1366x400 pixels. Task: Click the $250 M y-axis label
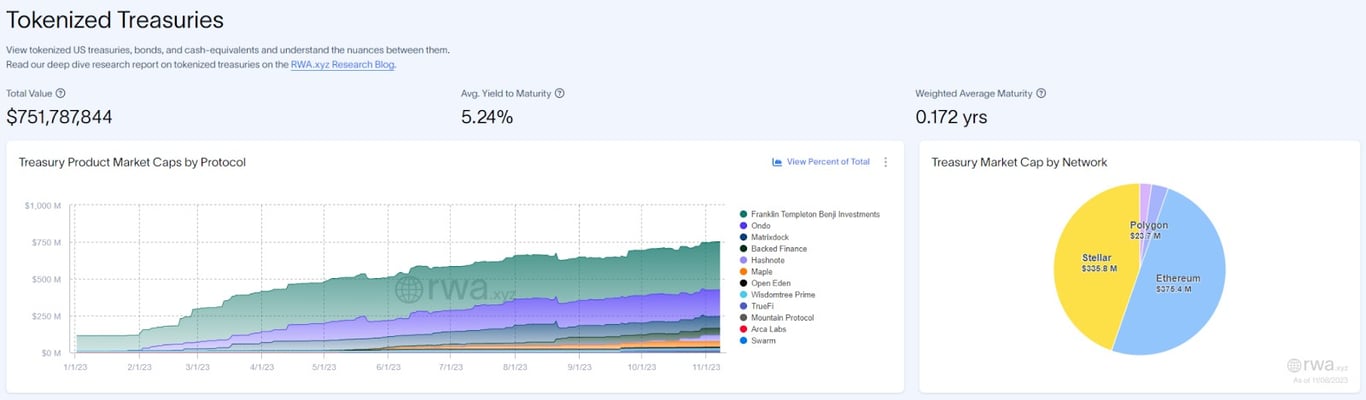point(46,316)
